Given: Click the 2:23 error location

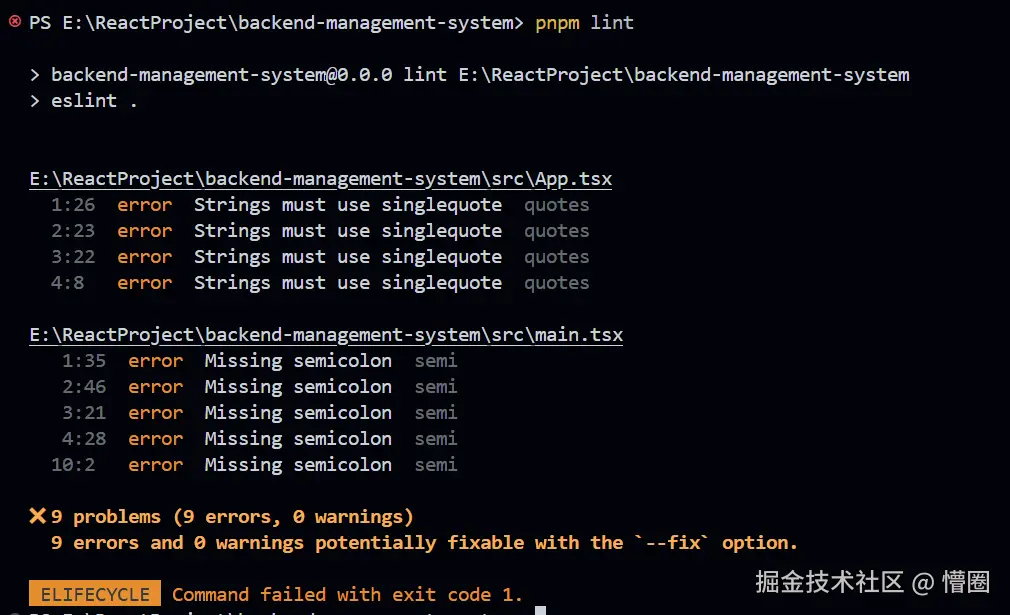Looking at the screenshot, I should [x=73, y=231].
